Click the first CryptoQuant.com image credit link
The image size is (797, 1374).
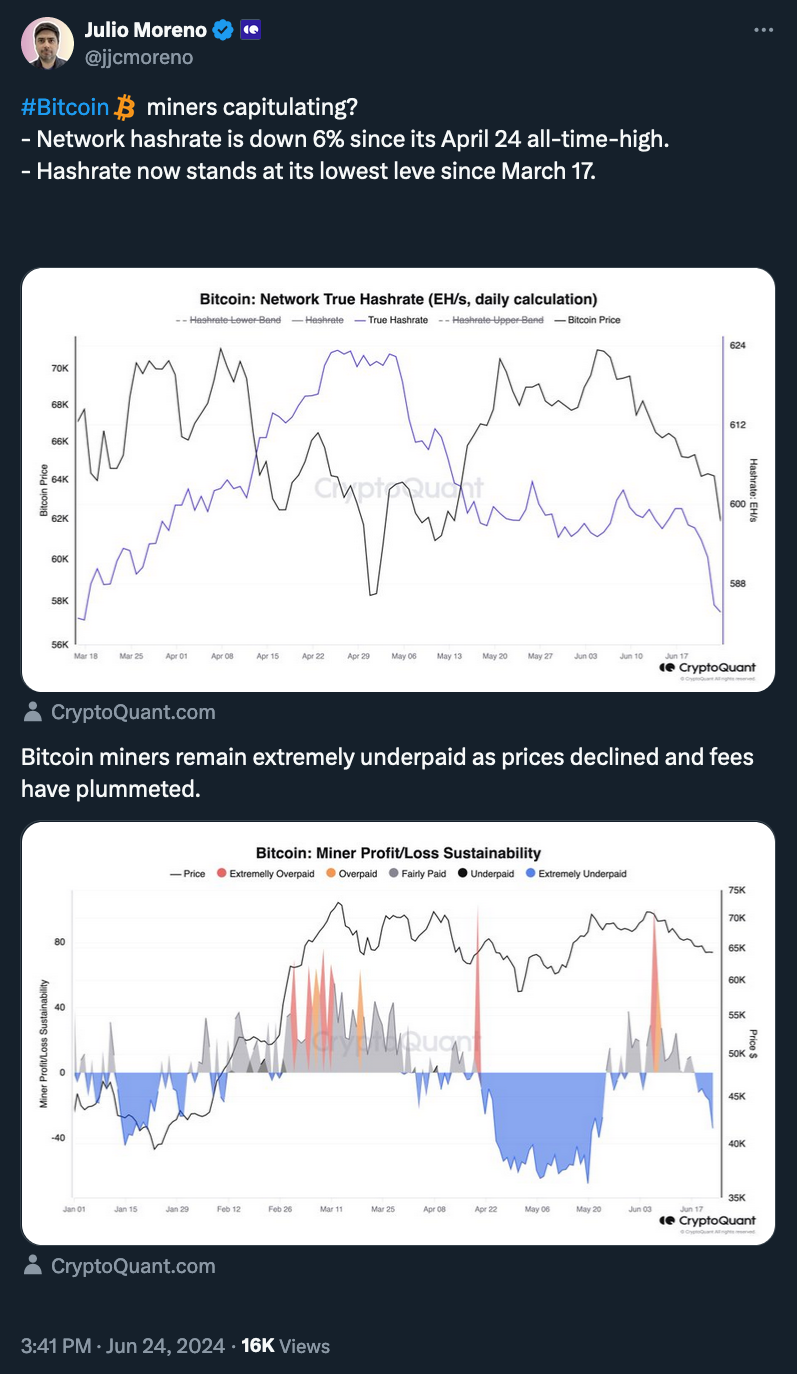click(x=133, y=712)
